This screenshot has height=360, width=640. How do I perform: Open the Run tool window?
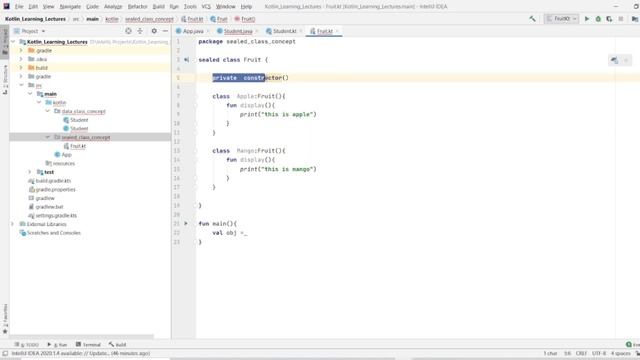(57, 344)
